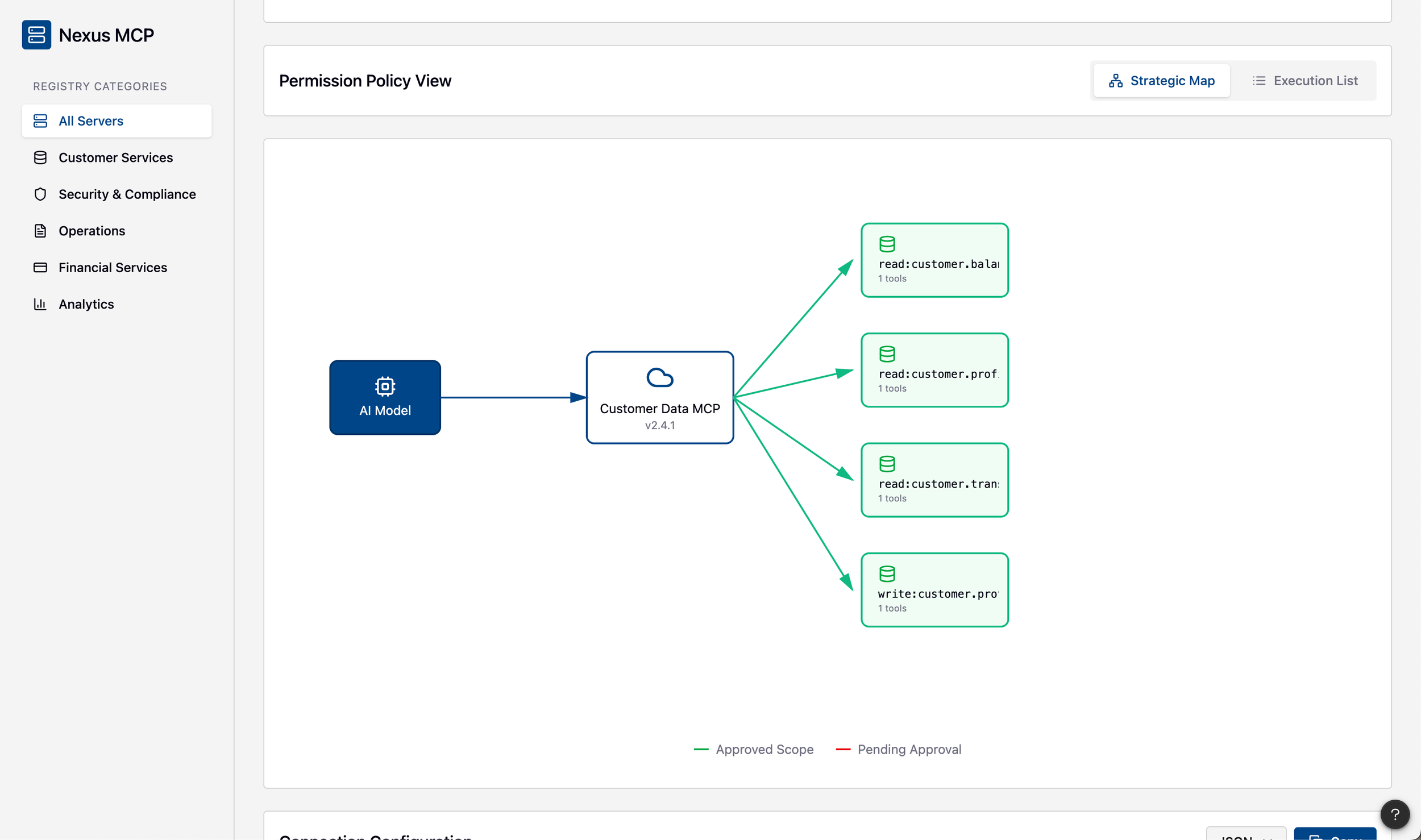
Task: Click the Pending Approval legend entry
Action: 899,750
